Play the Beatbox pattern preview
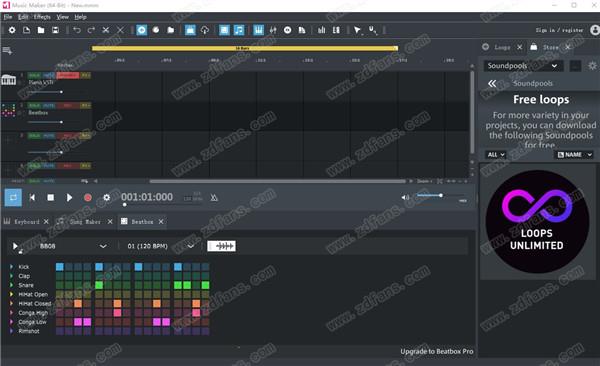600x366 pixels. click(15, 246)
